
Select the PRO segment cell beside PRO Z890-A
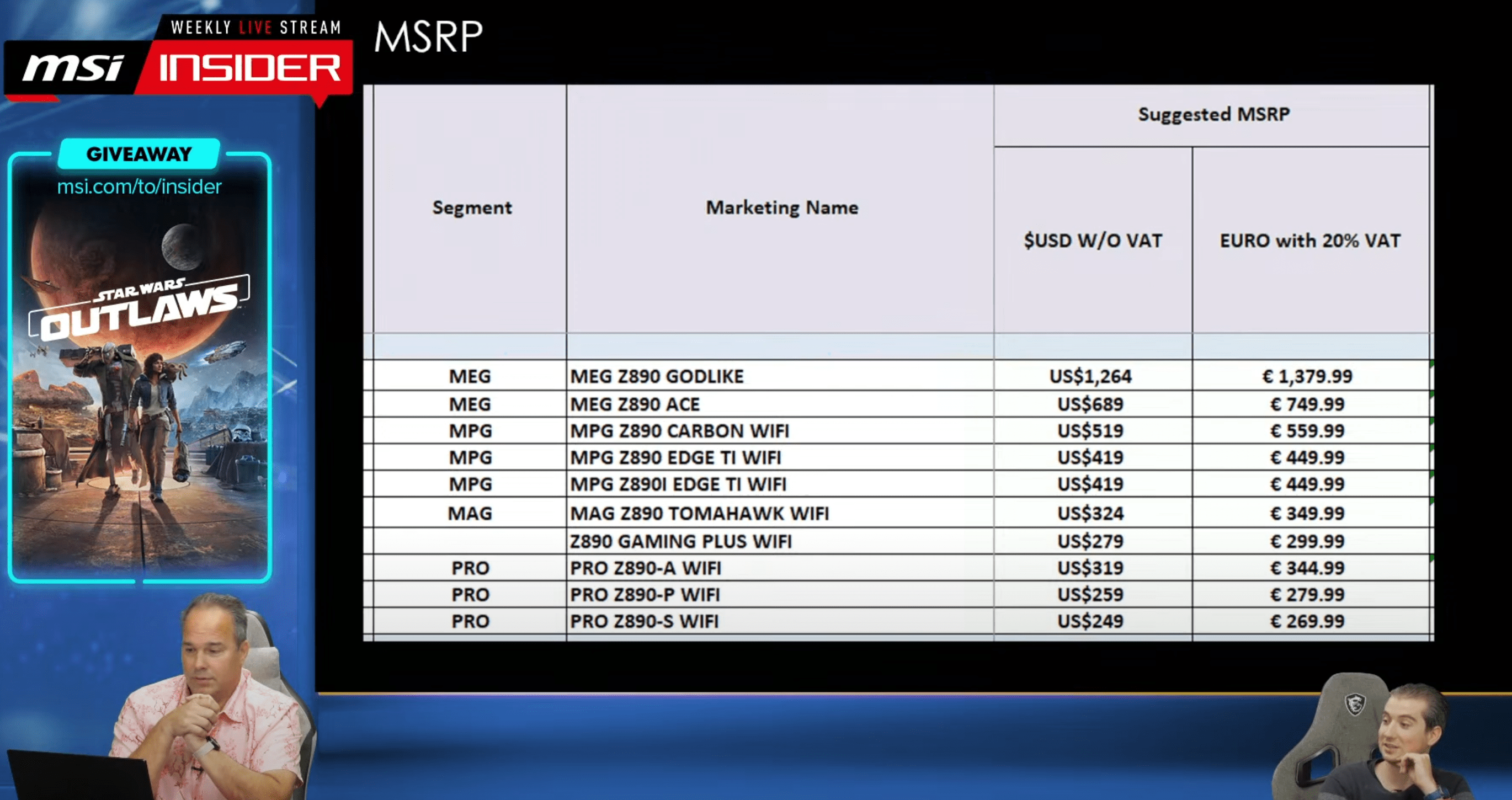470,568
